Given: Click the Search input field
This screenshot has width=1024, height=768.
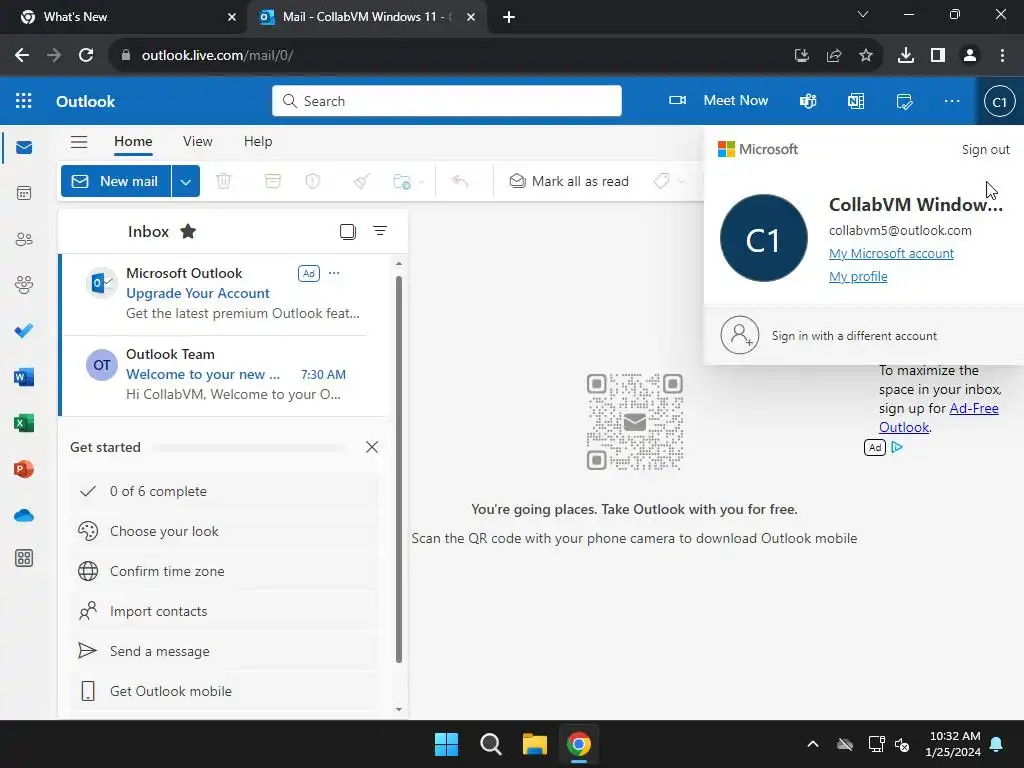Looking at the screenshot, I should pos(447,101).
